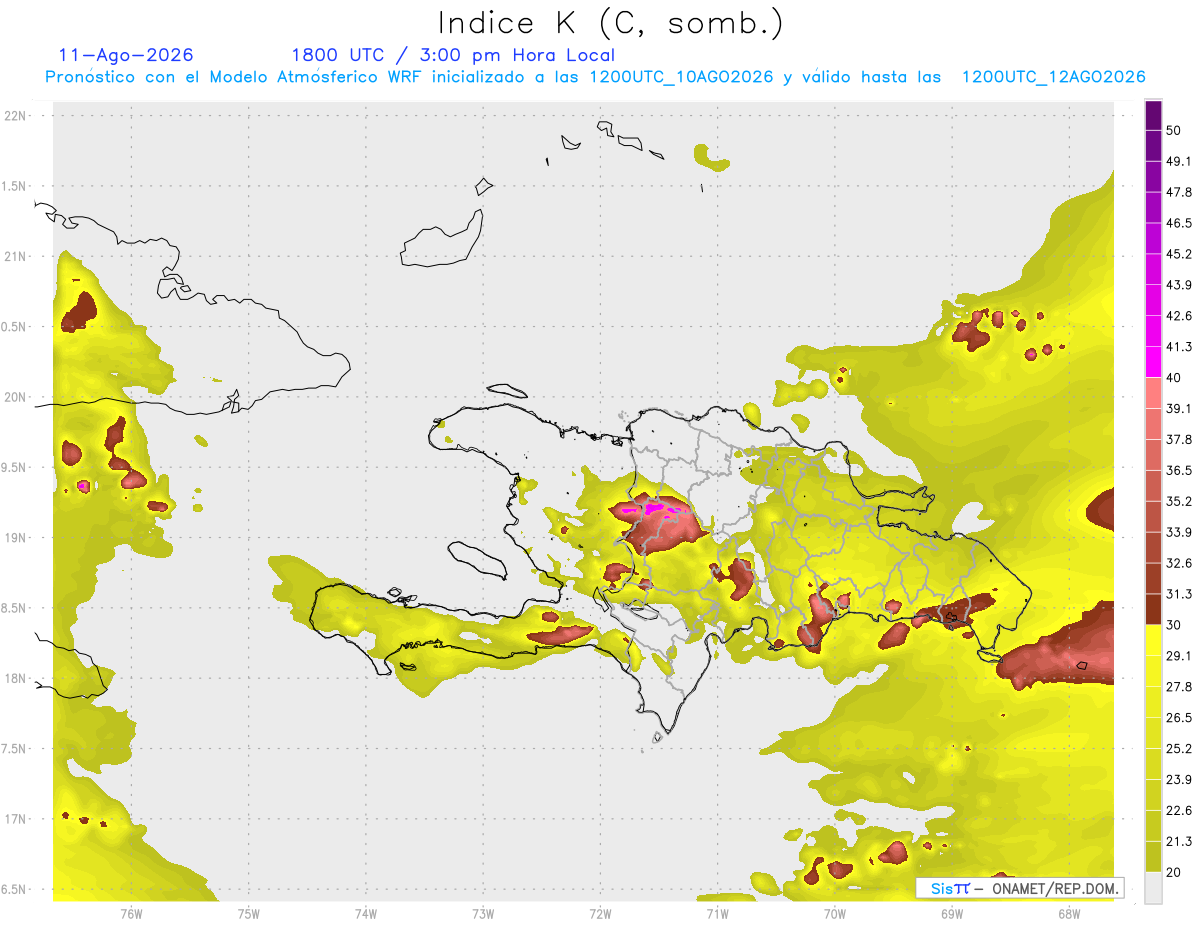Click the "41.3" colorbar label

pyautogui.click(x=1179, y=347)
